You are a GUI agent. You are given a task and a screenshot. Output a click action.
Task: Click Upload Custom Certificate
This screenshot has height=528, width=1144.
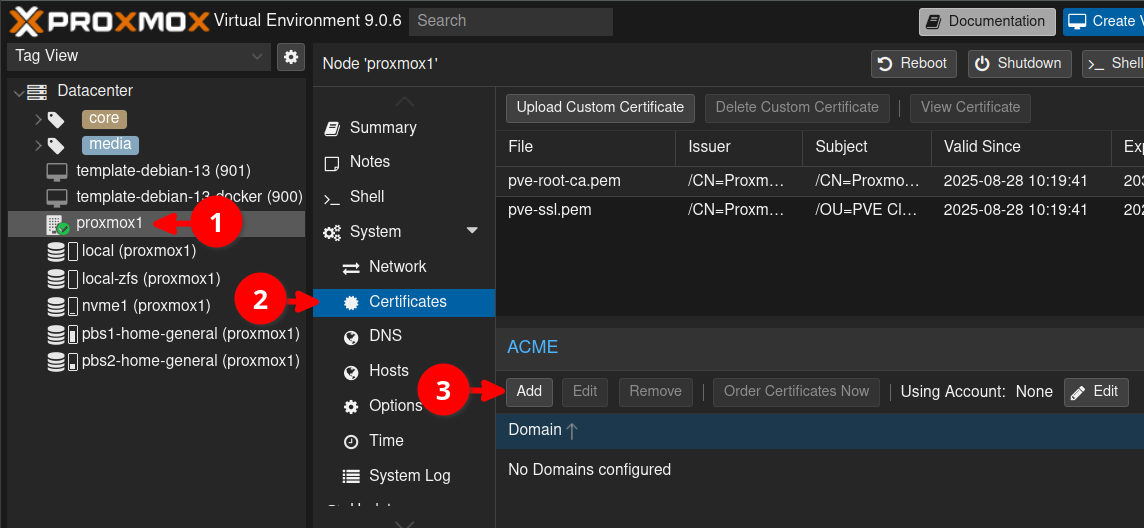[x=600, y=107]
